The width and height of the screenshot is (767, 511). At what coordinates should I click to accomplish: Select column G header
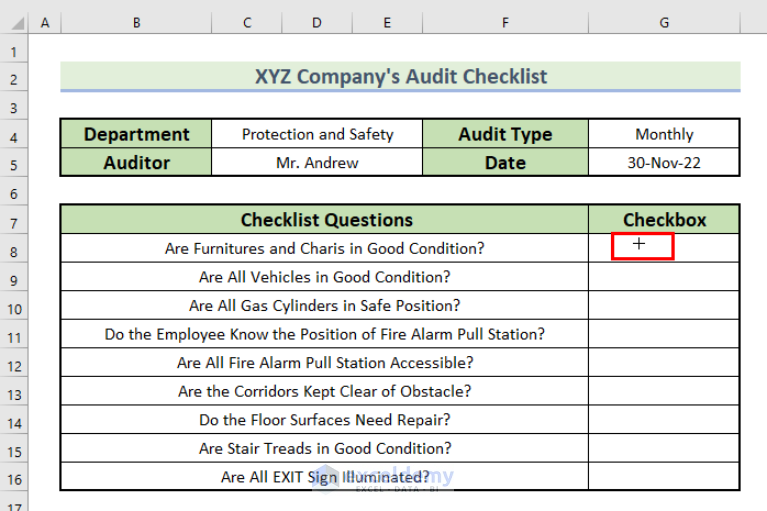664,22
